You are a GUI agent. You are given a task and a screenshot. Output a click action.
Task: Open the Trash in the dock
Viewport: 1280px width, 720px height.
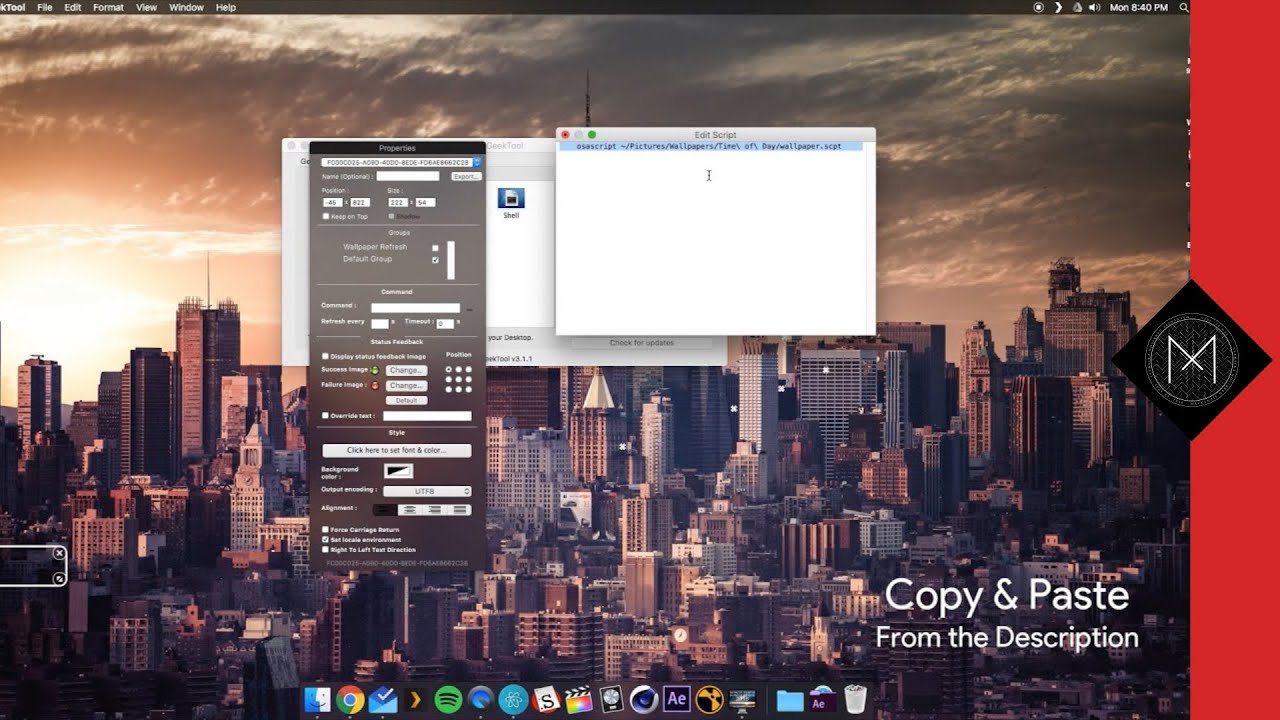coord(855,699)
